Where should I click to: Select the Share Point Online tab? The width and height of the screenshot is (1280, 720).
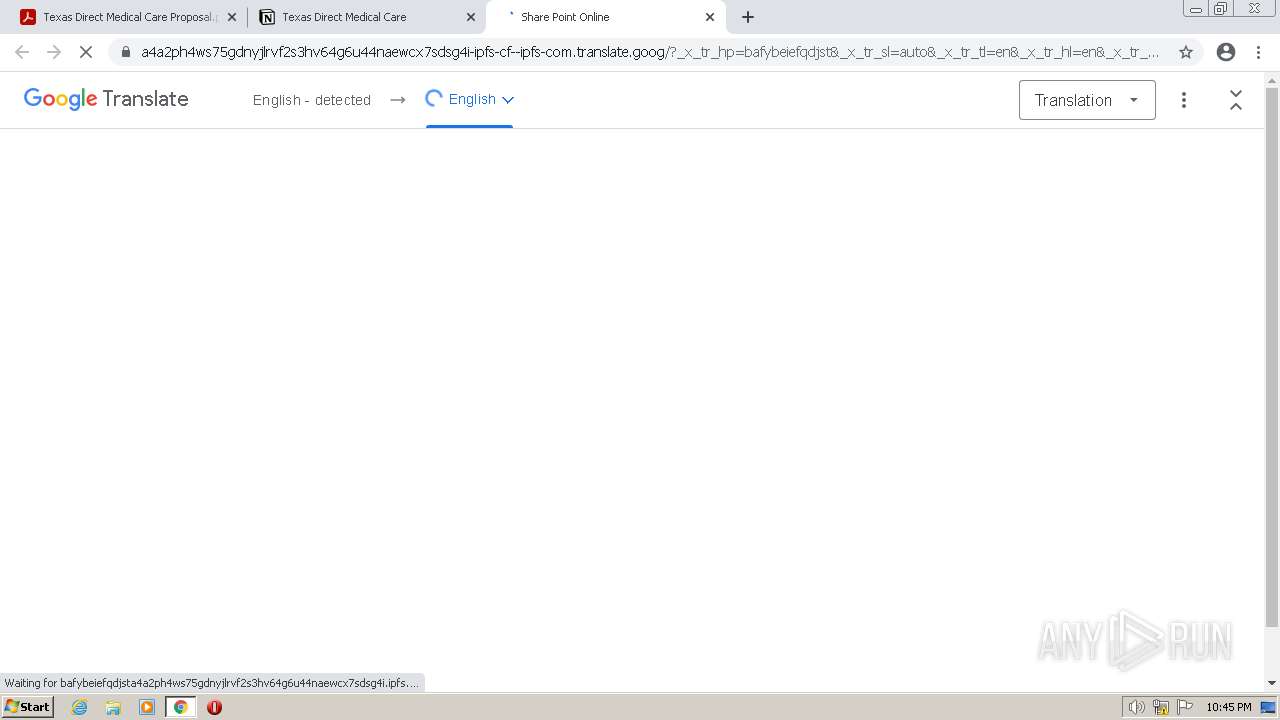coord(605,17)
